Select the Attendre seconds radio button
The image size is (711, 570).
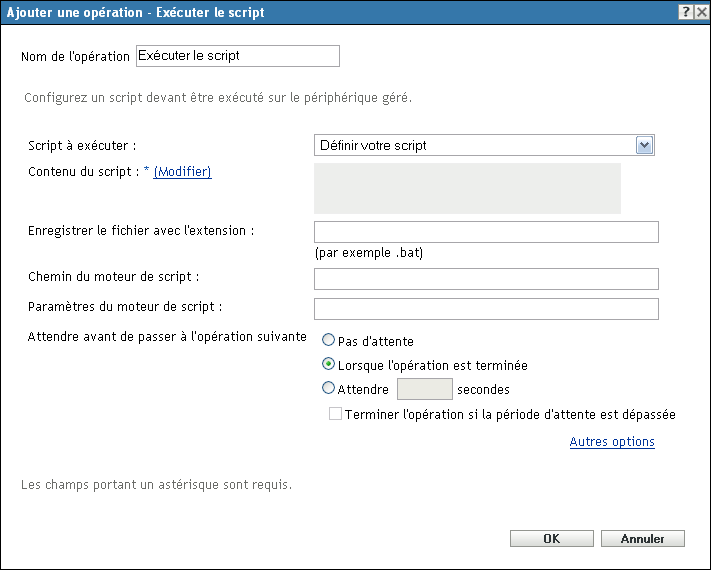328,388
